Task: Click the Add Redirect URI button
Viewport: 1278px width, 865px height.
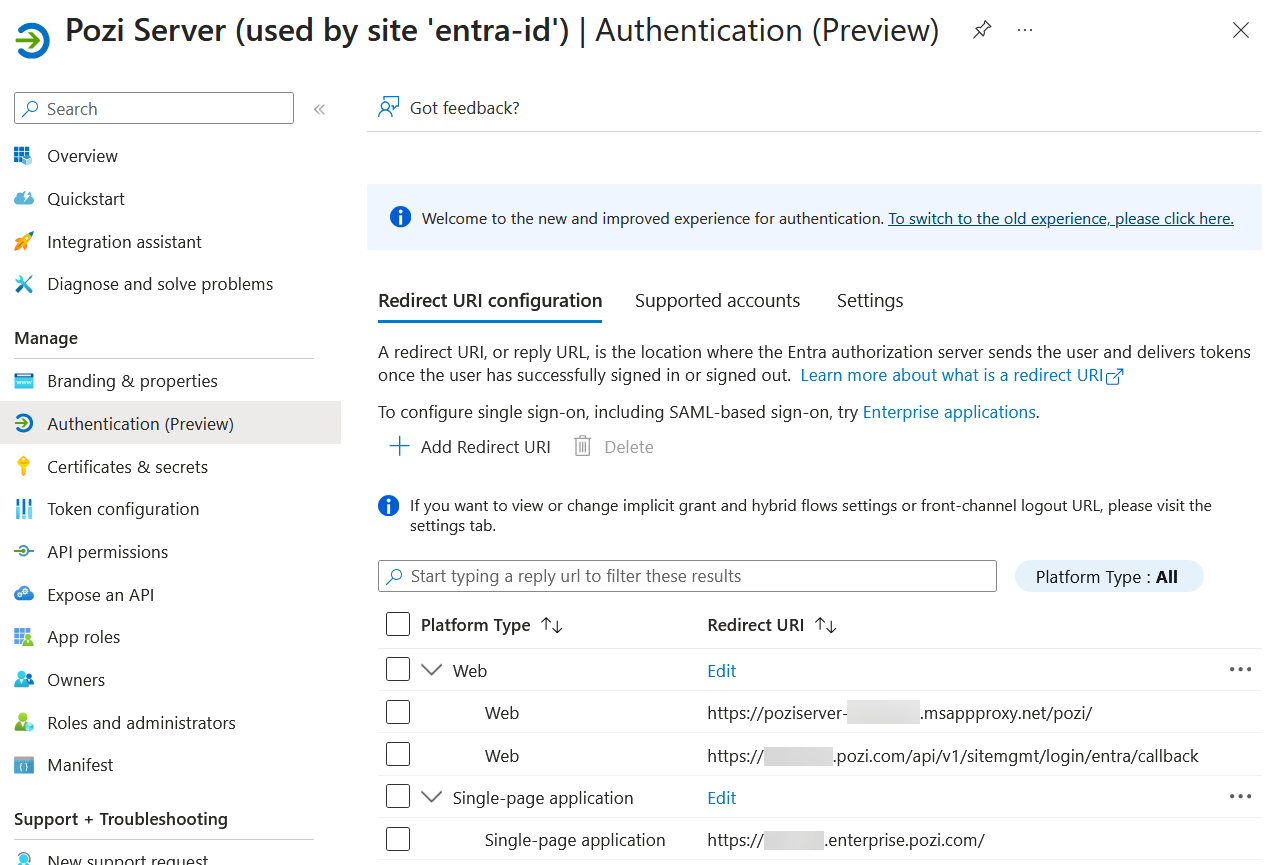Action: 469,446
